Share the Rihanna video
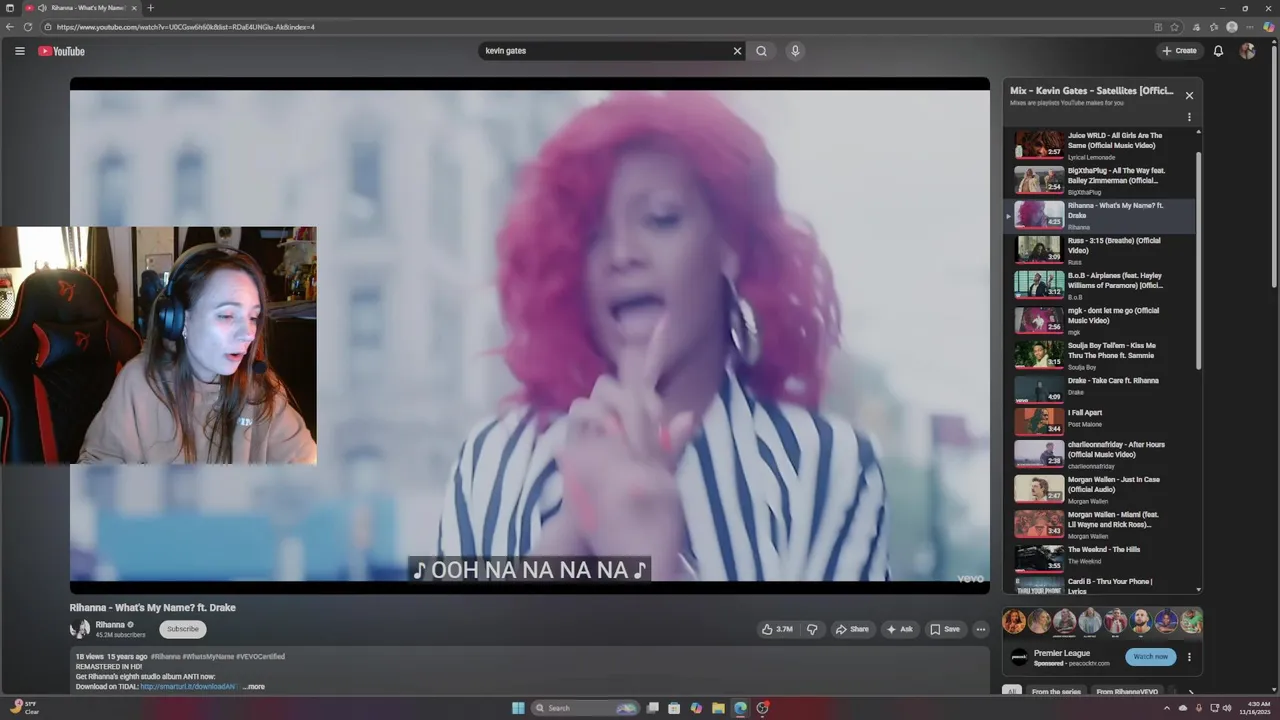The width and height of the screenshot is (1280, 720). pos(853,629)
